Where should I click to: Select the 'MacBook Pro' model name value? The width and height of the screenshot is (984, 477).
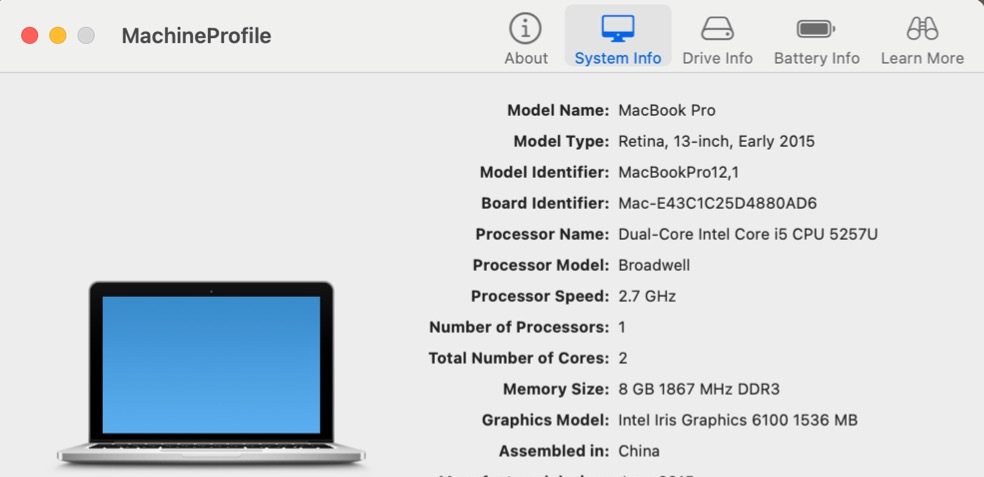click(666, 110)
